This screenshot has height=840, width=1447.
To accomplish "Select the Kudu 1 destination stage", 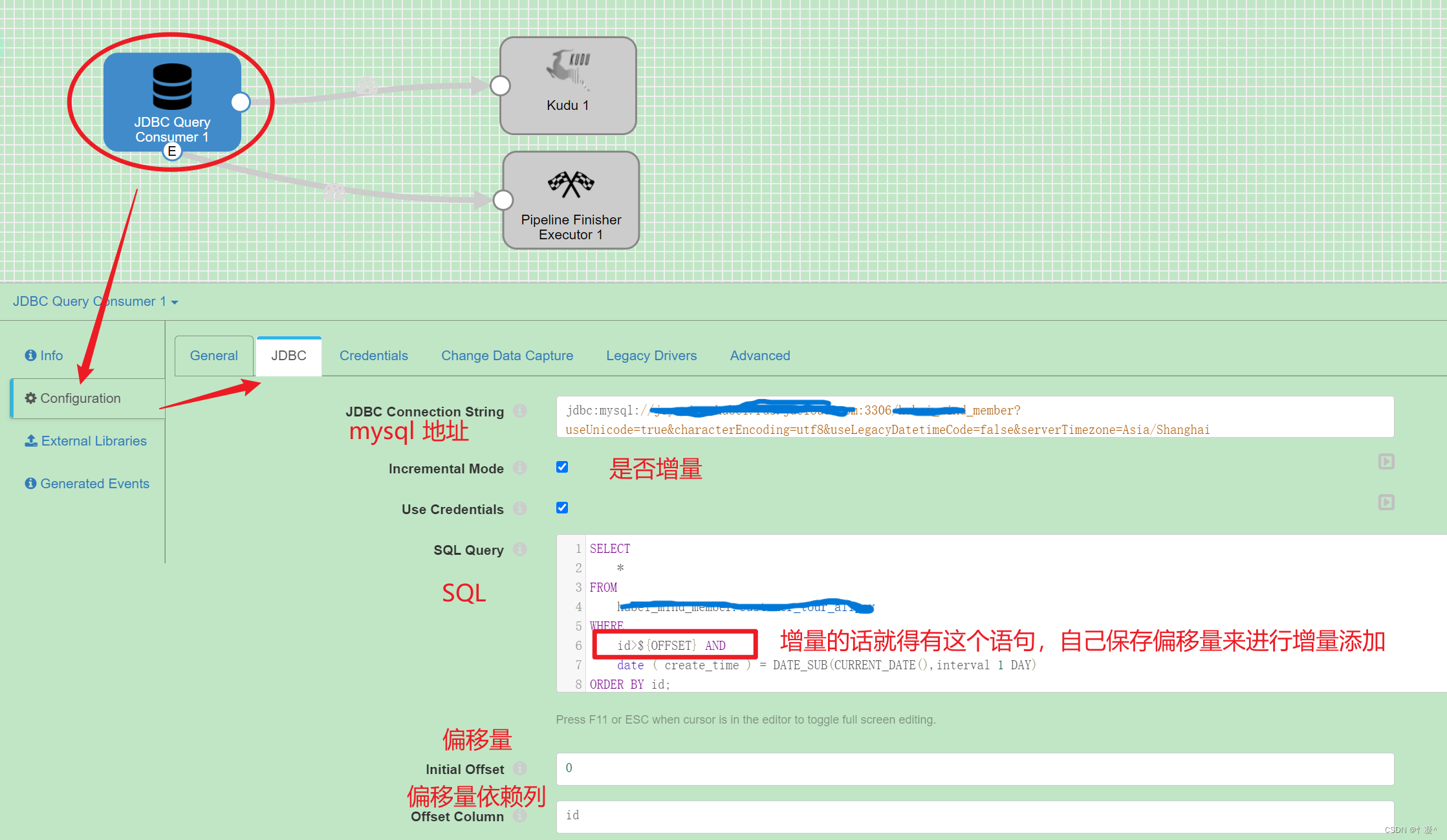I will point(568,85).
